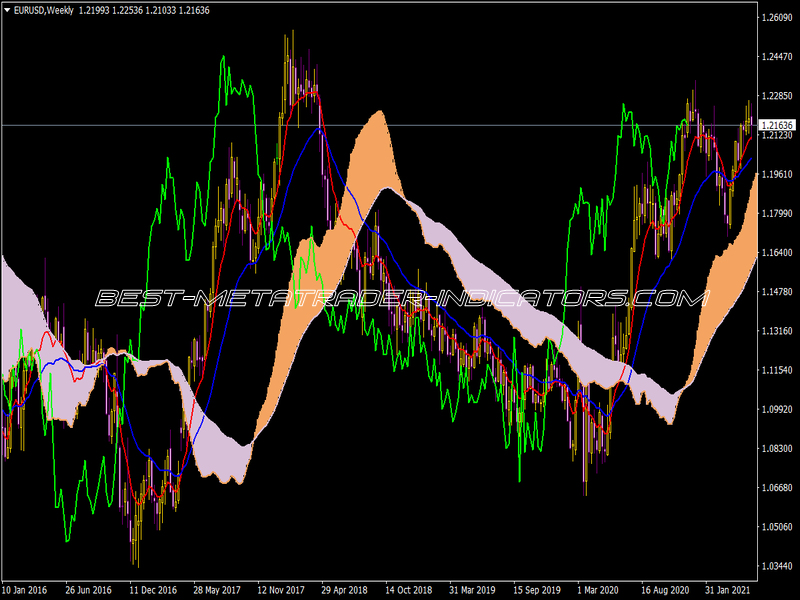Screen dimensions: 800x600
Task: Click the 1.26090 price scale label
Action: 777,18
